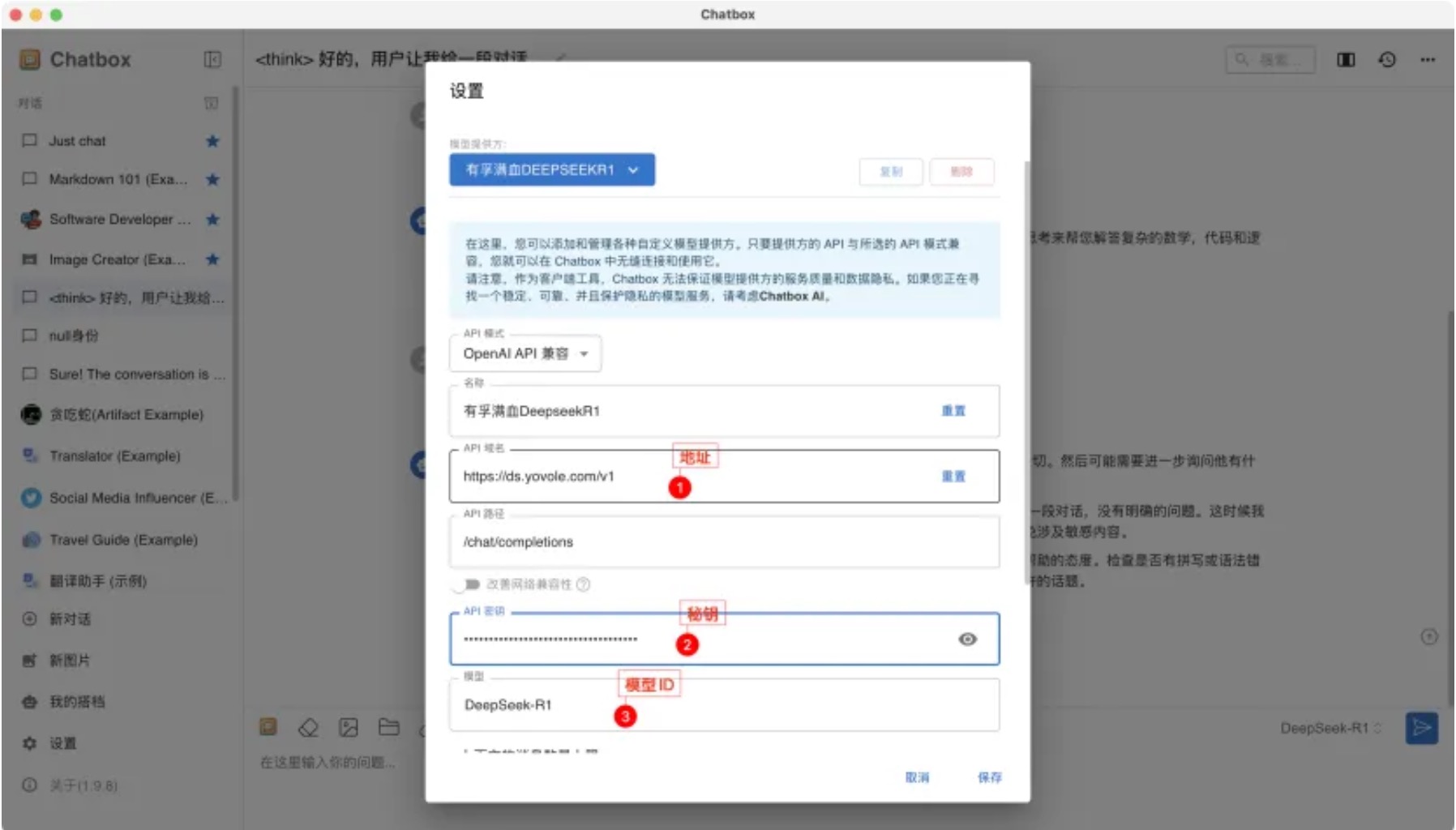Toggle star on Just chat conversation
Screen dimensions: 1456x830
[x=212, y=141]
